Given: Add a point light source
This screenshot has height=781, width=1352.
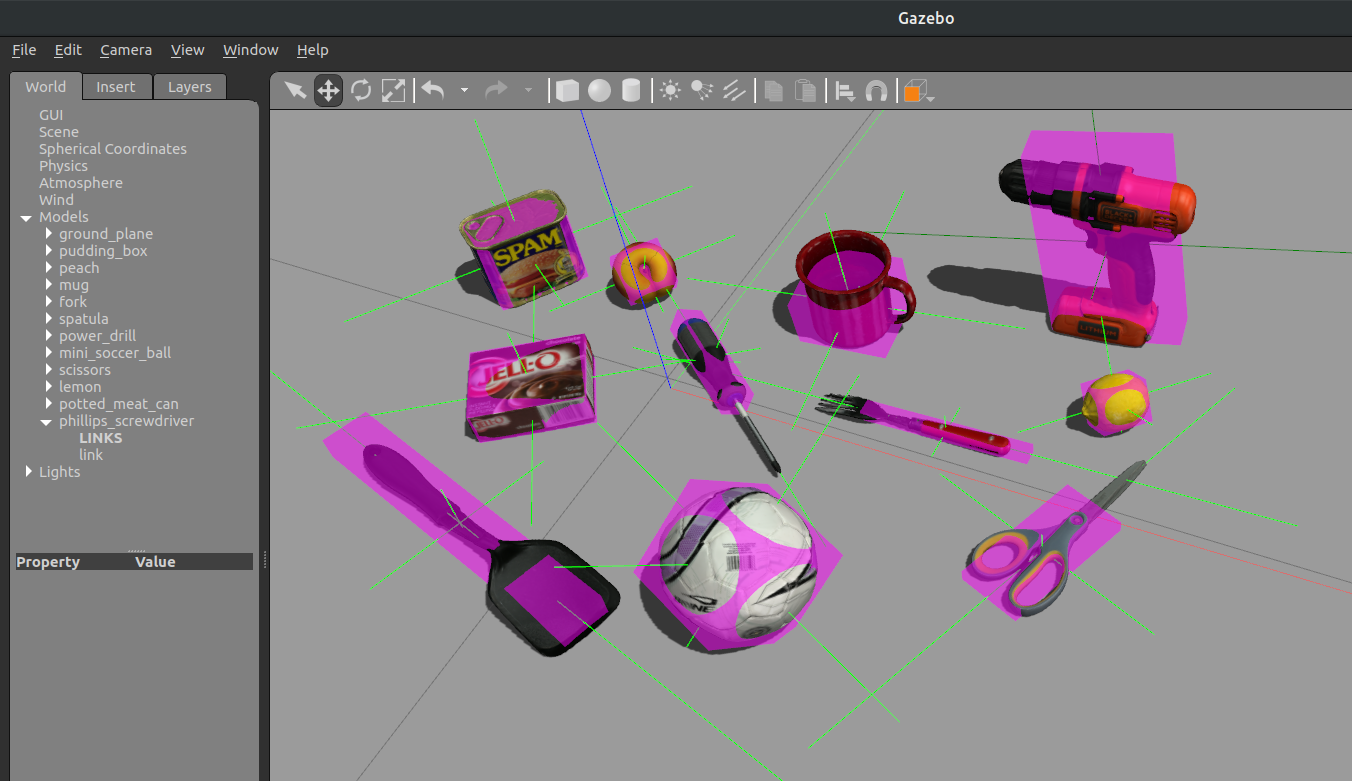Looking at the screenshot, I should 670,91.
